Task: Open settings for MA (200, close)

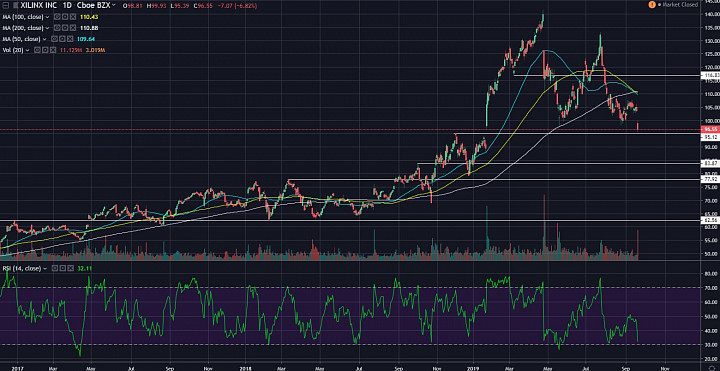Action: tap(65, 28)
